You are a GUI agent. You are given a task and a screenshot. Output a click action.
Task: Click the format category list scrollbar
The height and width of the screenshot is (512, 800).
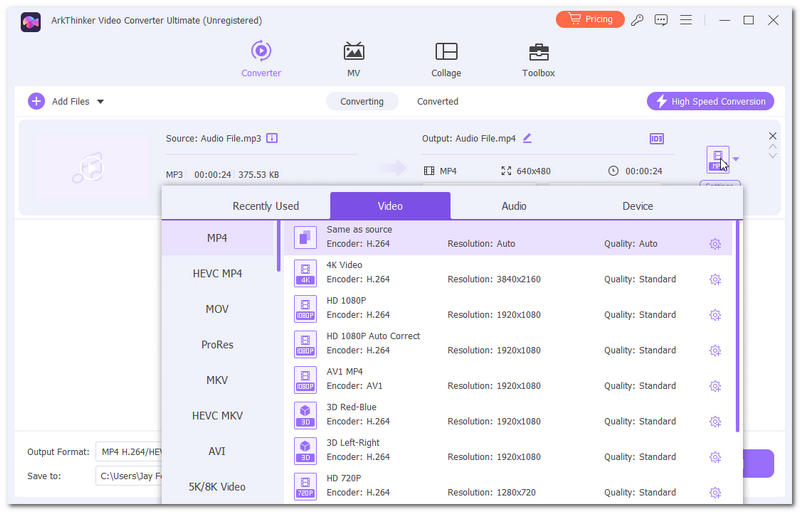coord(279,246)
